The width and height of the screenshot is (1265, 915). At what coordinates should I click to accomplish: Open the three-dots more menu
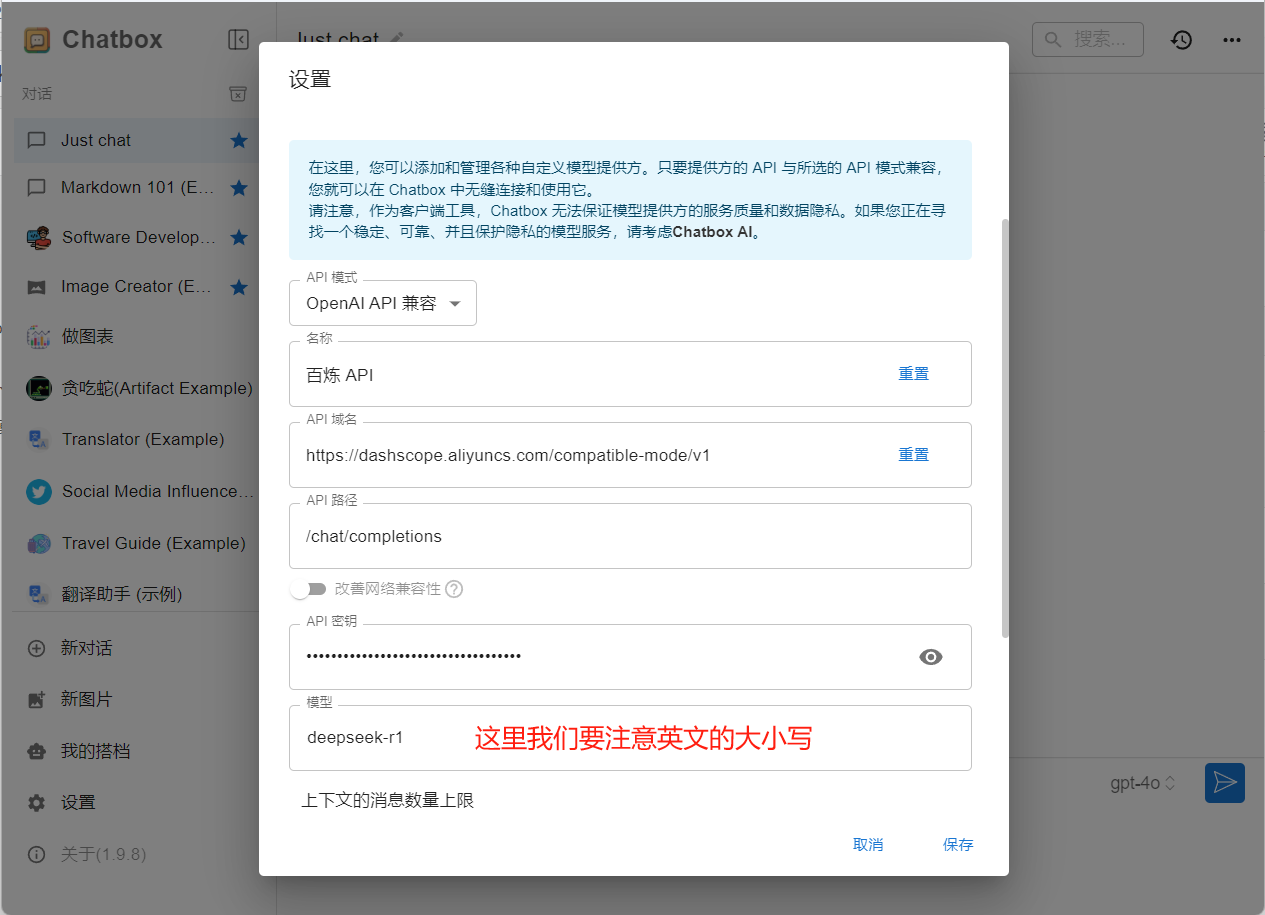pos(1232,40)
